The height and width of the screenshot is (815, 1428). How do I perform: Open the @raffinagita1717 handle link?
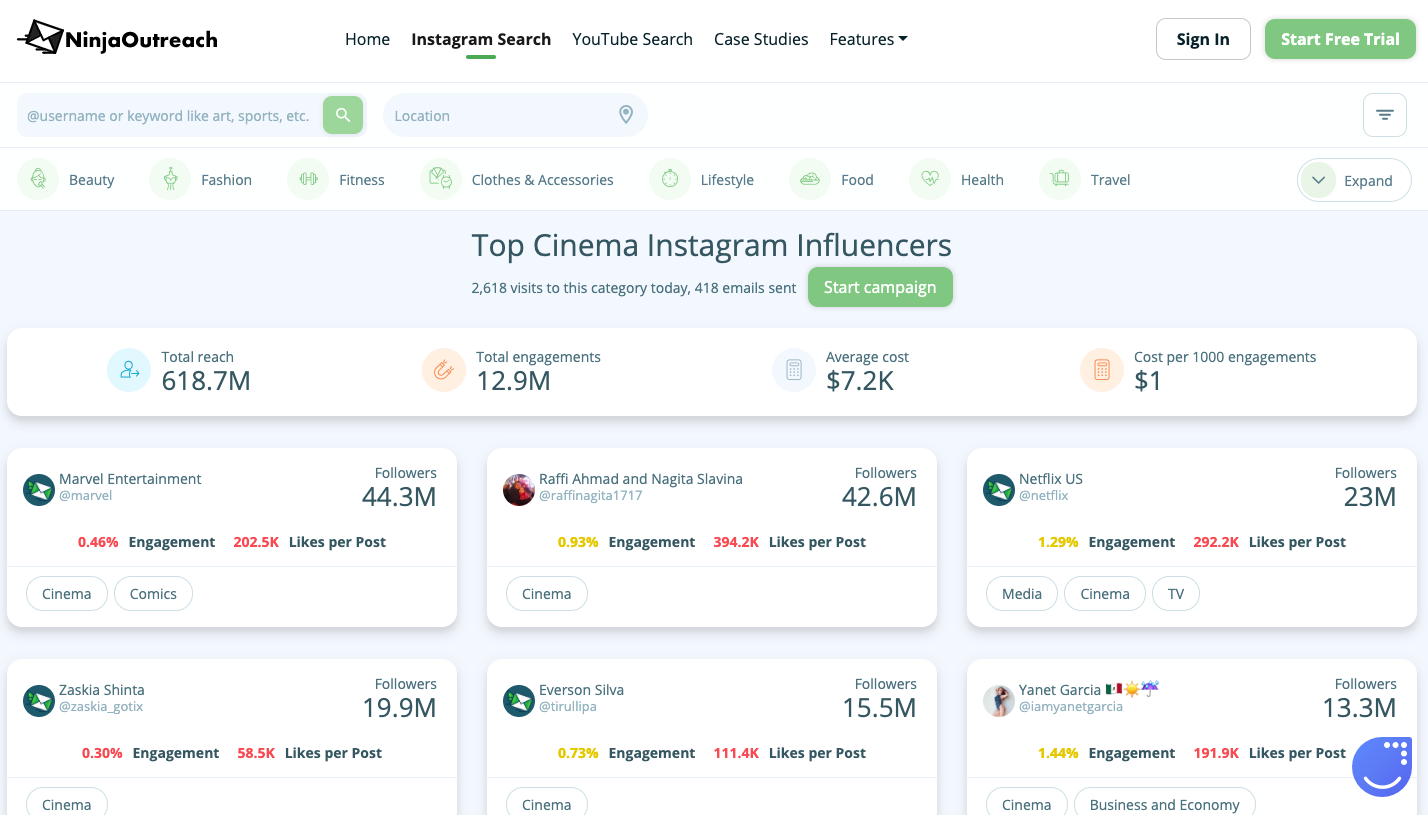click(591, 496)
